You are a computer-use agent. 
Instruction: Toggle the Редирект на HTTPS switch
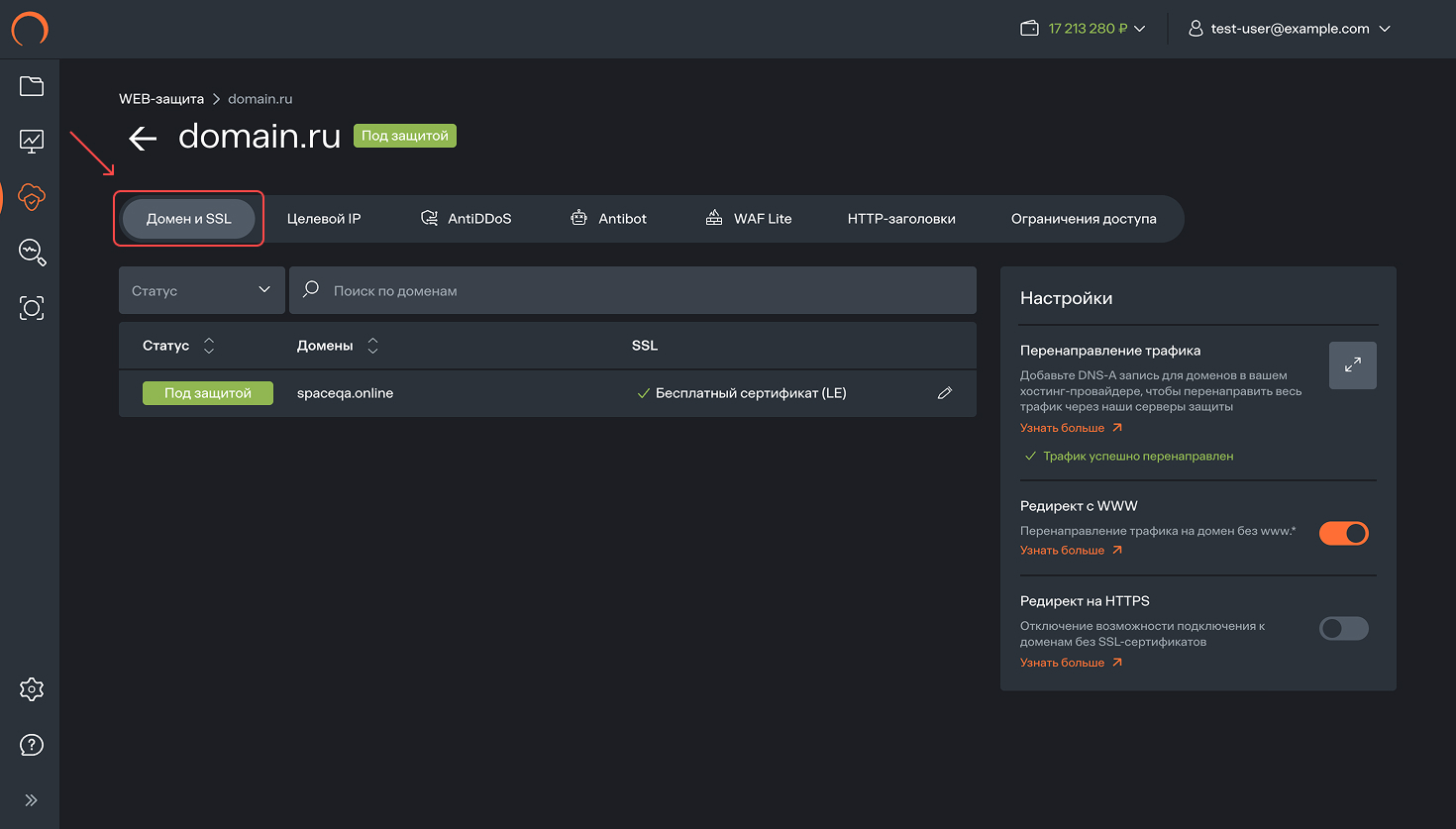1344,628
